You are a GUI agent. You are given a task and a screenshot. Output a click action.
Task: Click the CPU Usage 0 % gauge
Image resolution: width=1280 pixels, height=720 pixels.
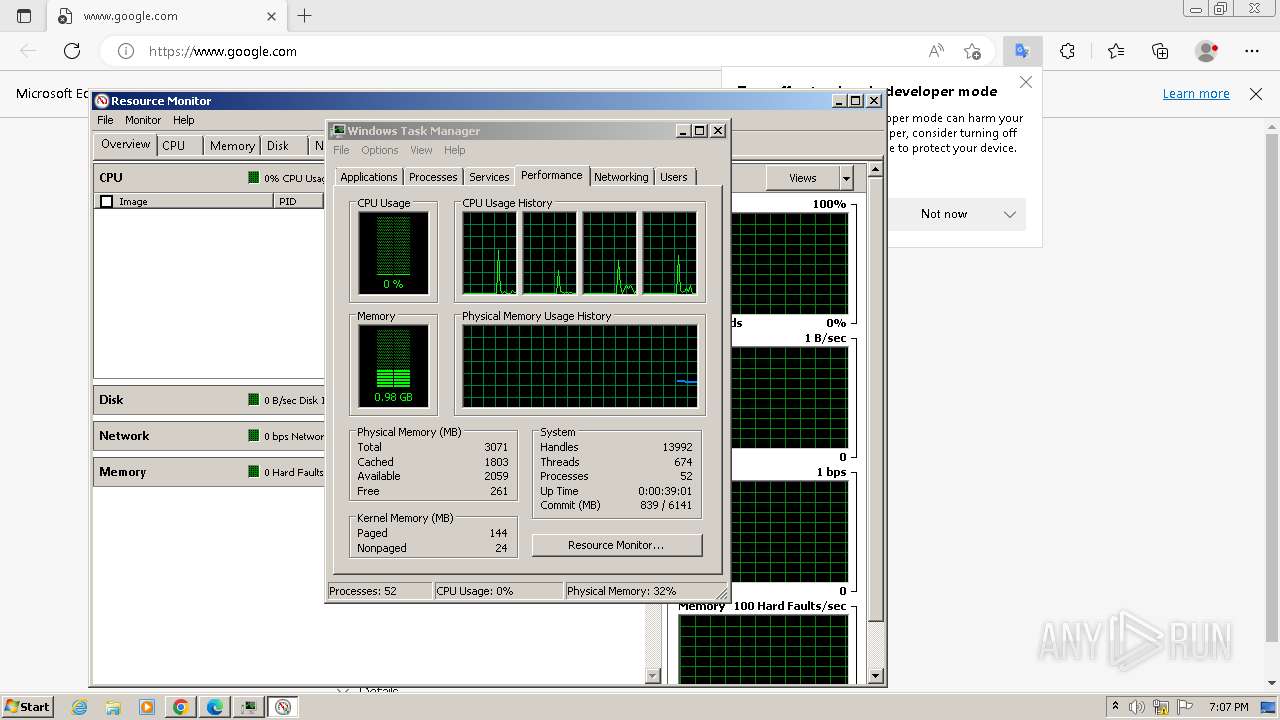393,253
